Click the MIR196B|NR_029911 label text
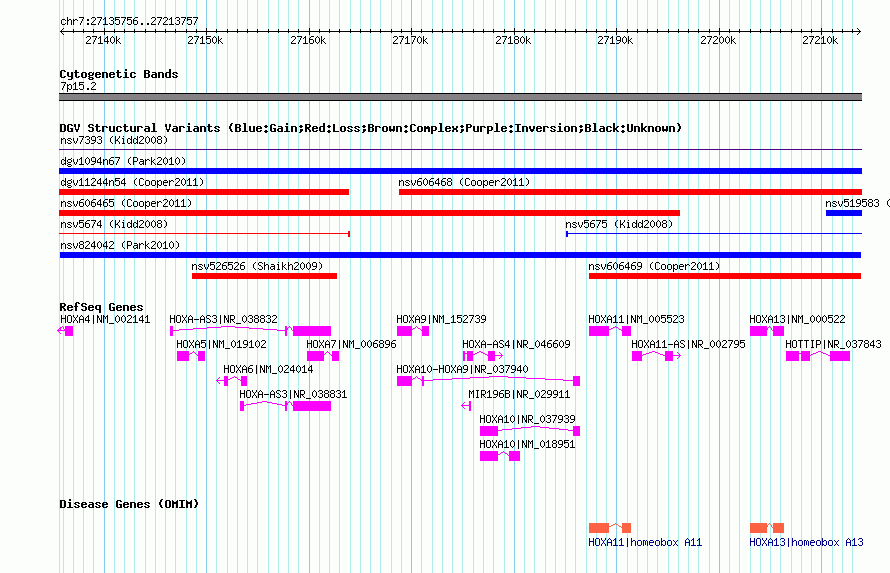Screen dimensions: 890x573 (519, 394)
